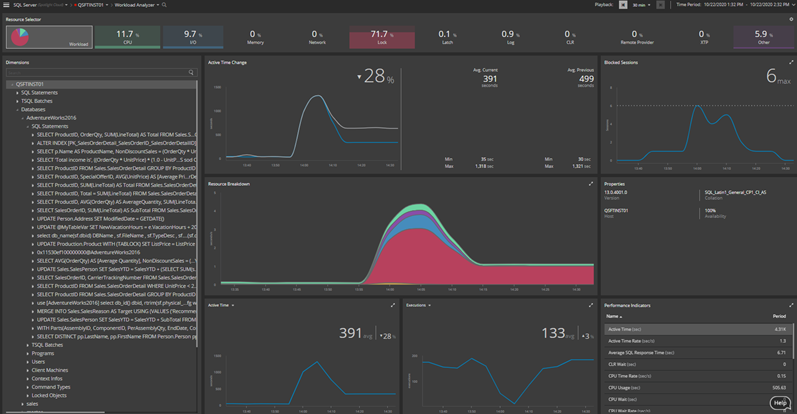Open the SQL Server breadcrumb dropdown
Viewport: 797px width, 414px height.
[67, 5]
